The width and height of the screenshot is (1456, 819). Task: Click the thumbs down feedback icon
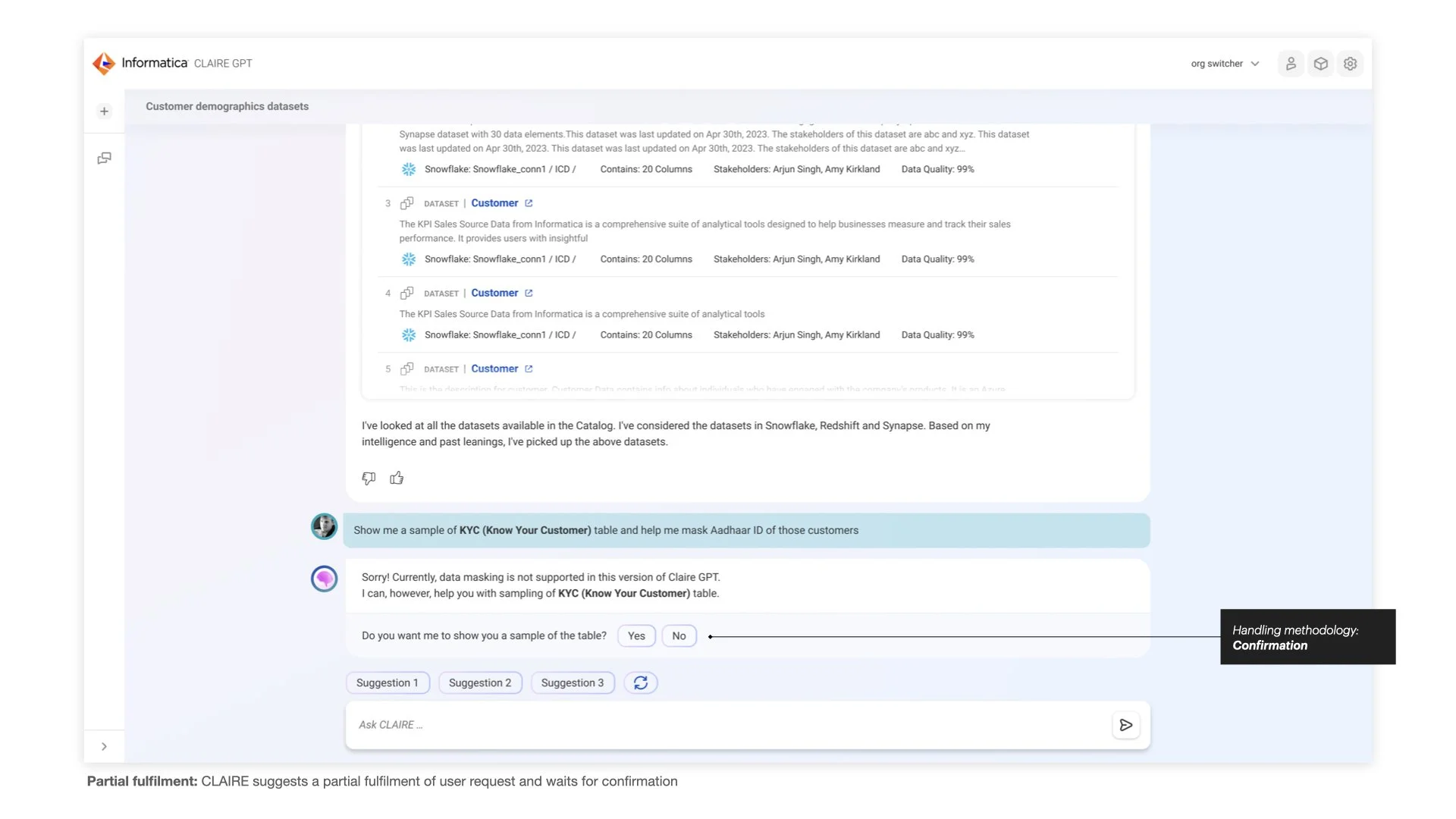click(369, 479)
